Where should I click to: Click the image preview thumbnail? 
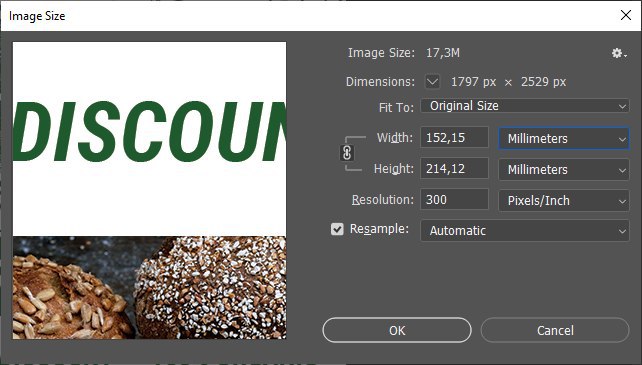point(149,190)
